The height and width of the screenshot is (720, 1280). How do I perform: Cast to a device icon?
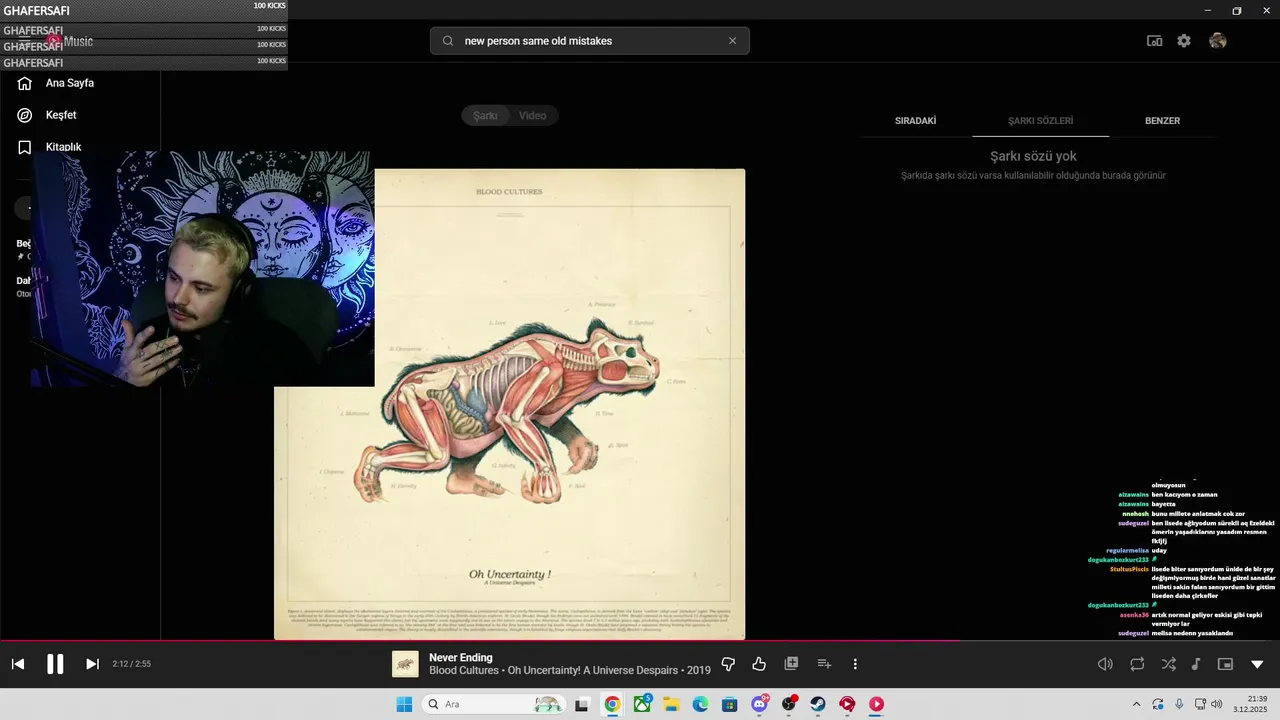[1154, 41]
